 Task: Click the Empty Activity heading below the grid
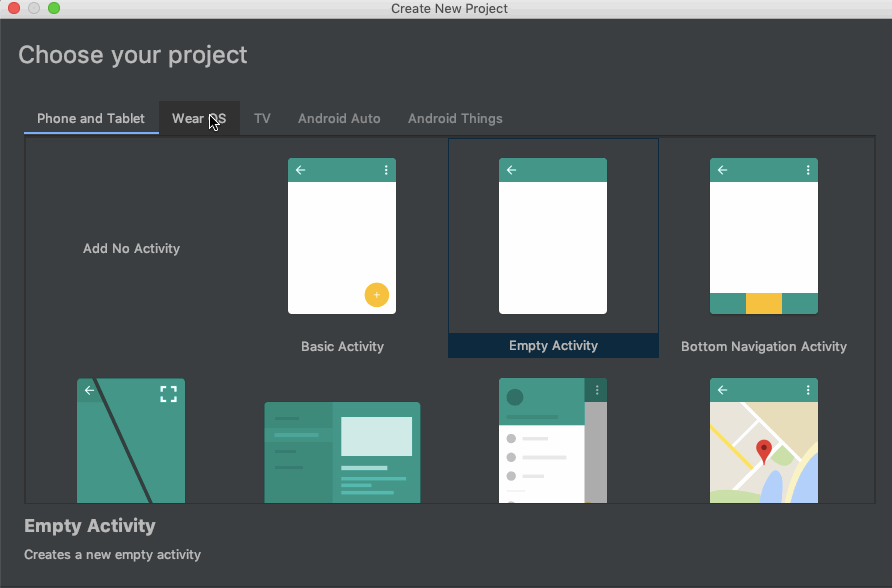pos(90,525)
